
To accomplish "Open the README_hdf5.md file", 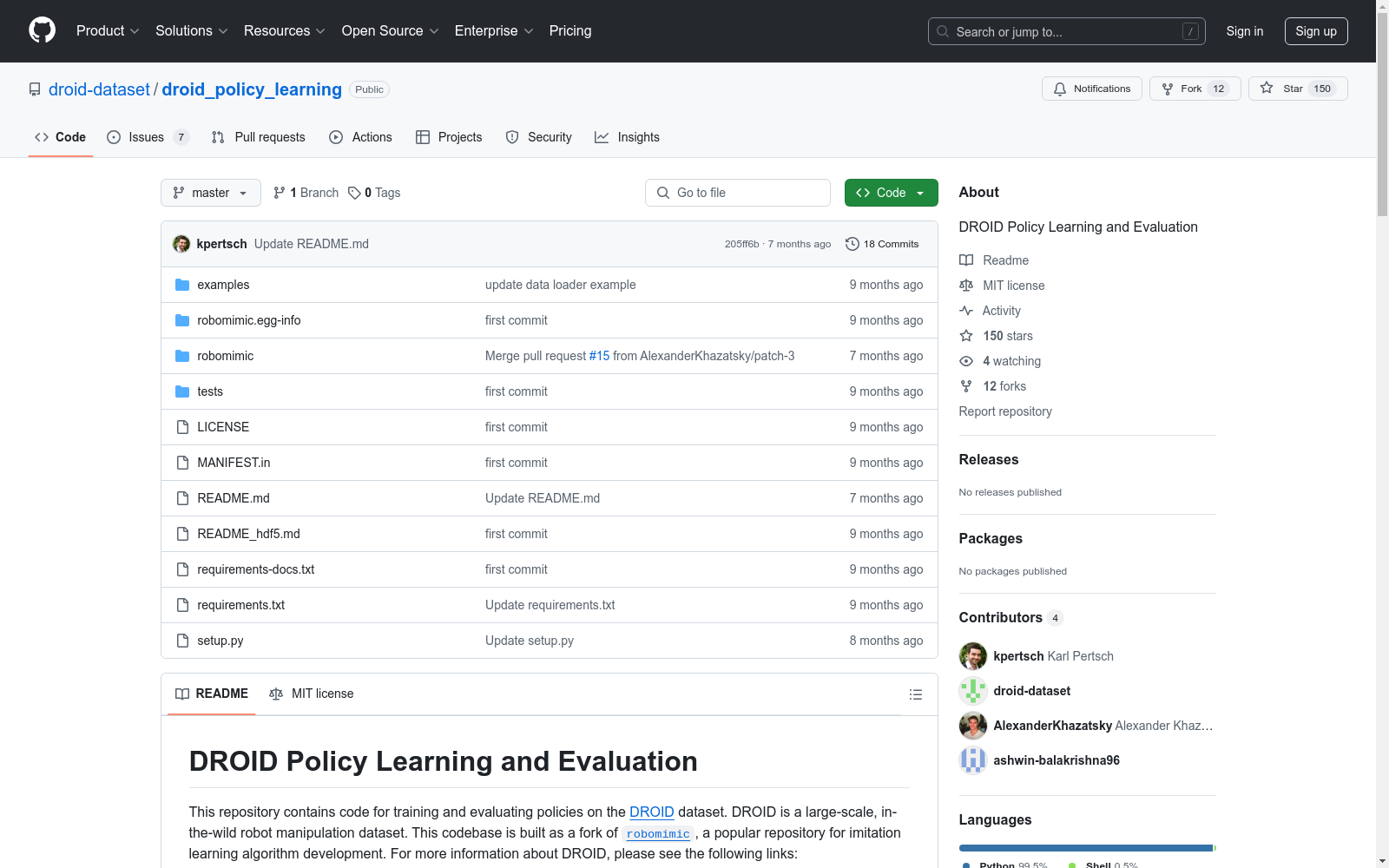I will 248,534.
